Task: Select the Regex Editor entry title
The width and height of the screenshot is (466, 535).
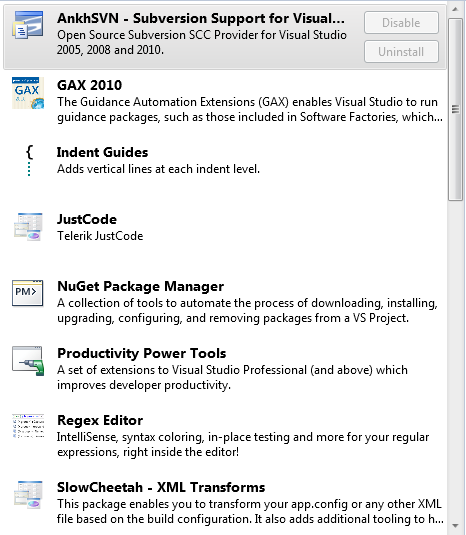Action: point(100,420)
